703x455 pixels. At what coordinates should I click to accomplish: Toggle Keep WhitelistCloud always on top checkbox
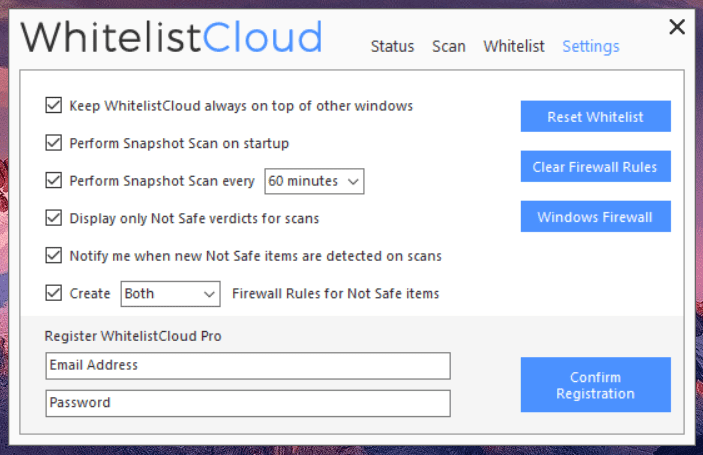(54, 105)
